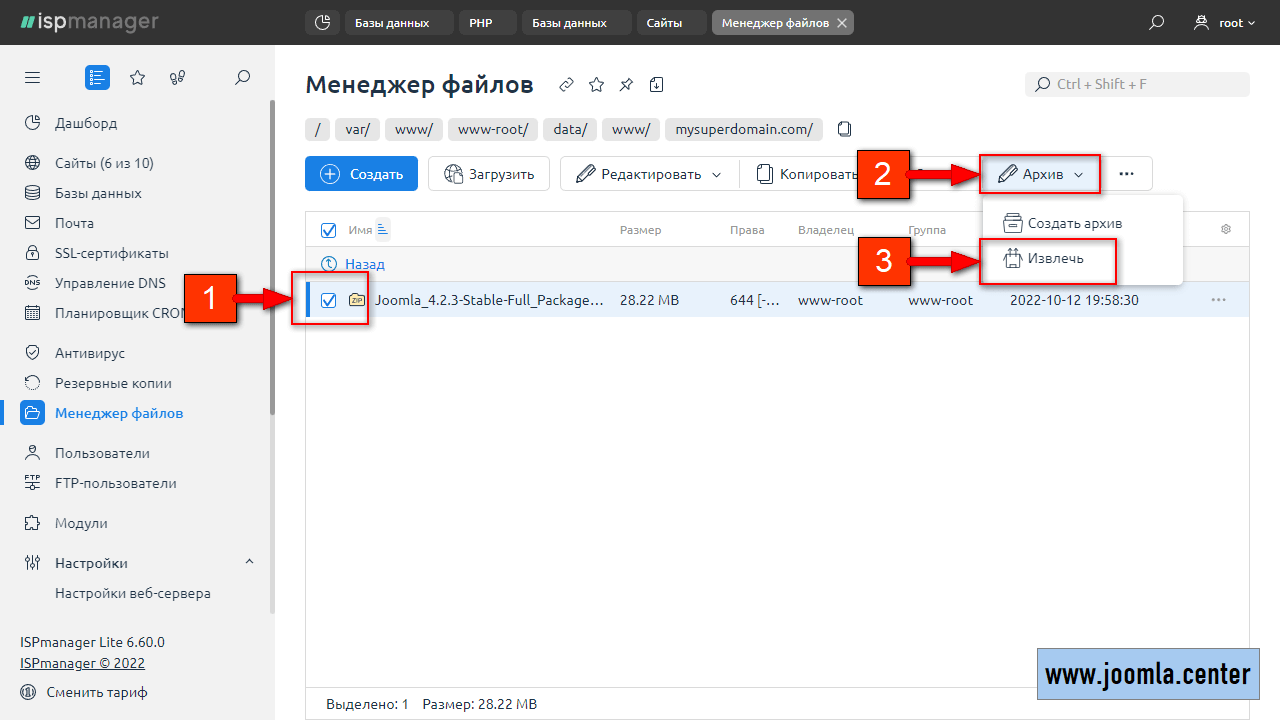Viewport: 1280px width, 720px height.
Task: Open the favorites star icon in sidebar
Action: (x=138, y=78)
